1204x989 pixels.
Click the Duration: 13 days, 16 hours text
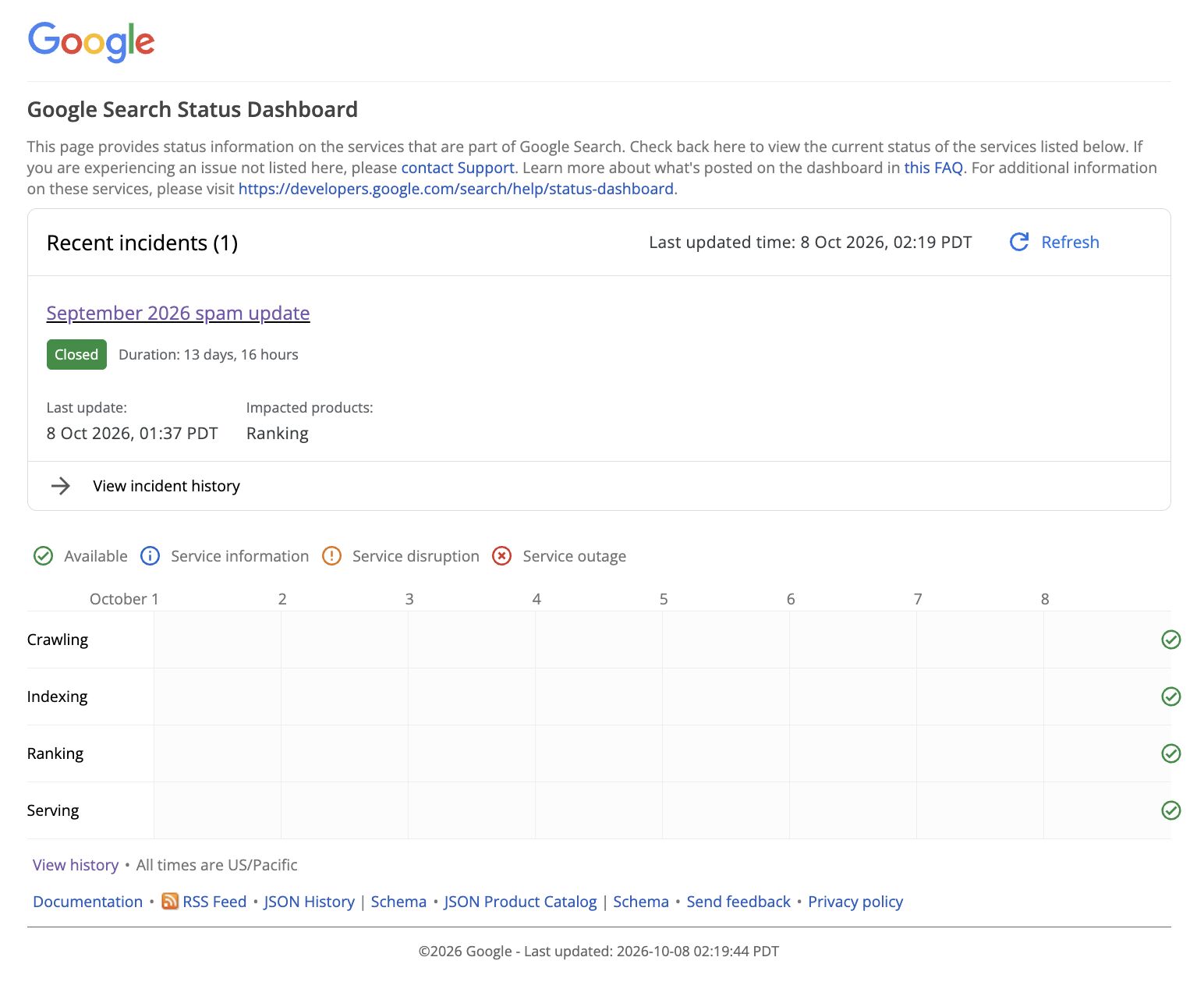208,355
